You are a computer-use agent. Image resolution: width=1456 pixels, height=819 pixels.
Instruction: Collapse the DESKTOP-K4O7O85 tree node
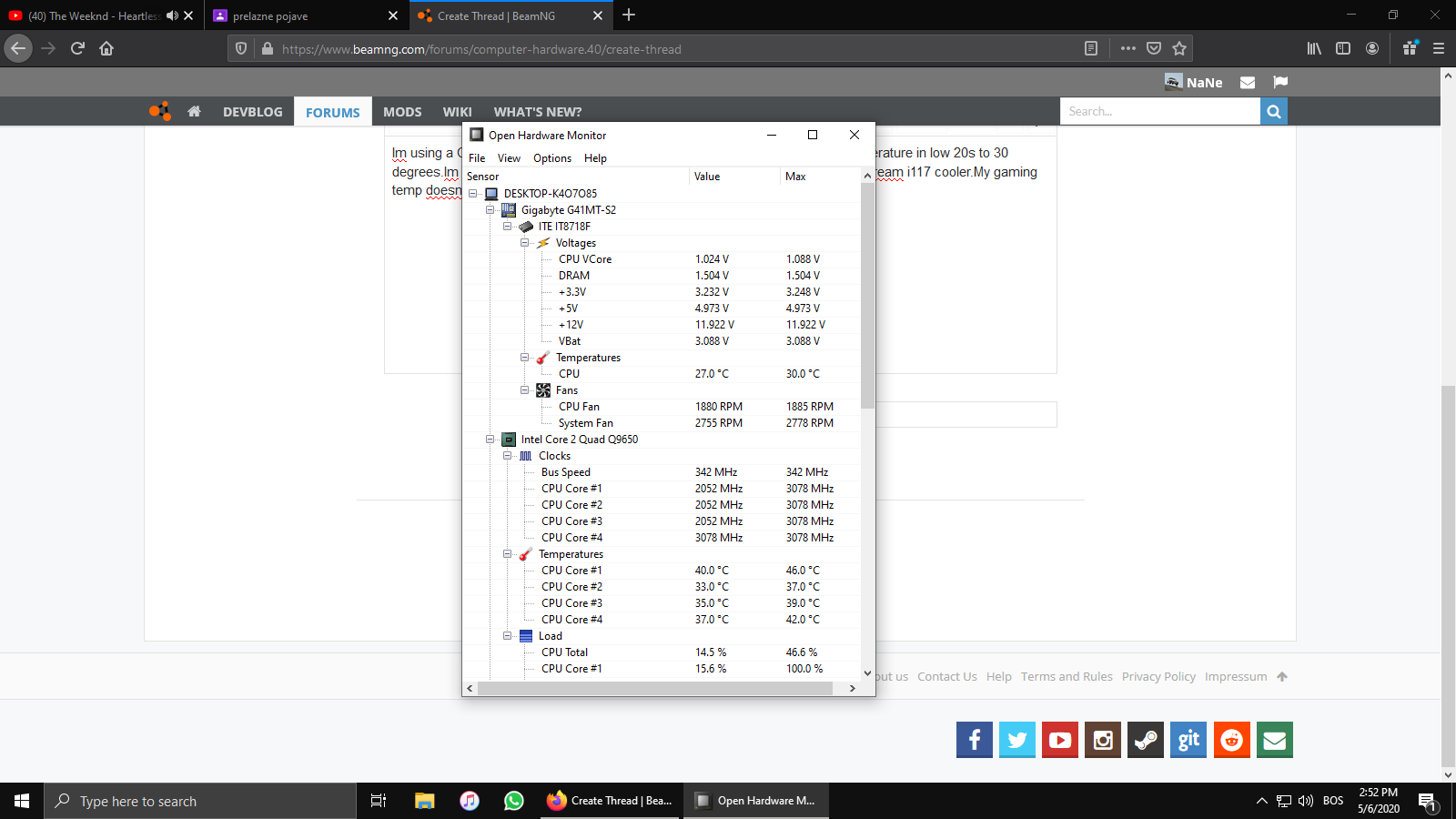473,194
